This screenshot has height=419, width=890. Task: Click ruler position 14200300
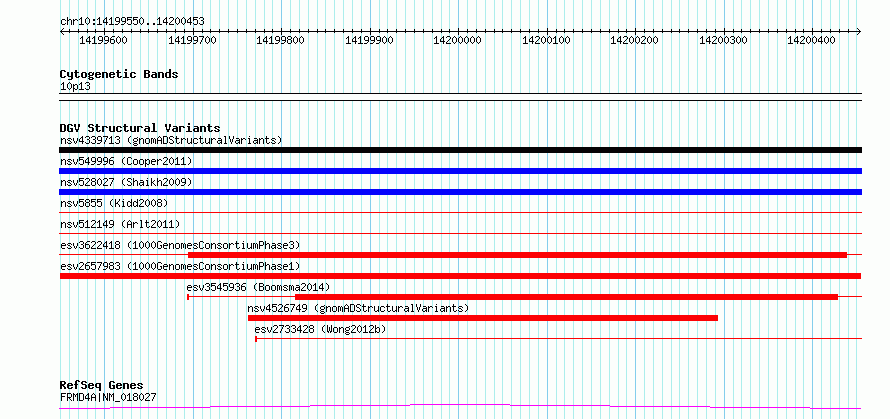(x=723, y=40)
